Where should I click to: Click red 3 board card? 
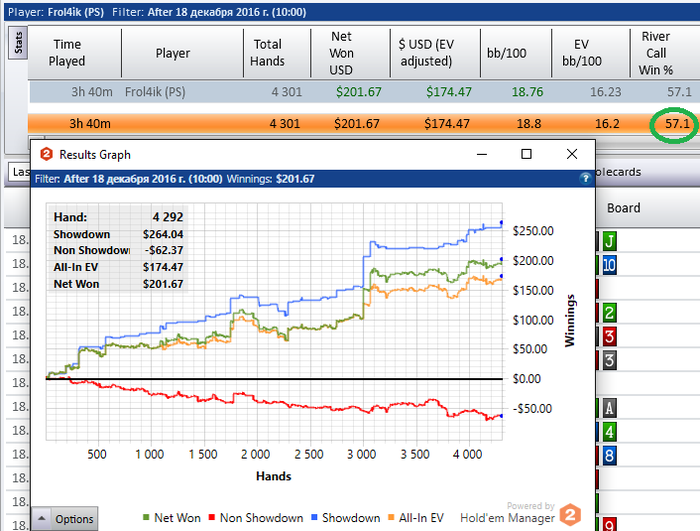pyautogui.click(x=609, y=336)
